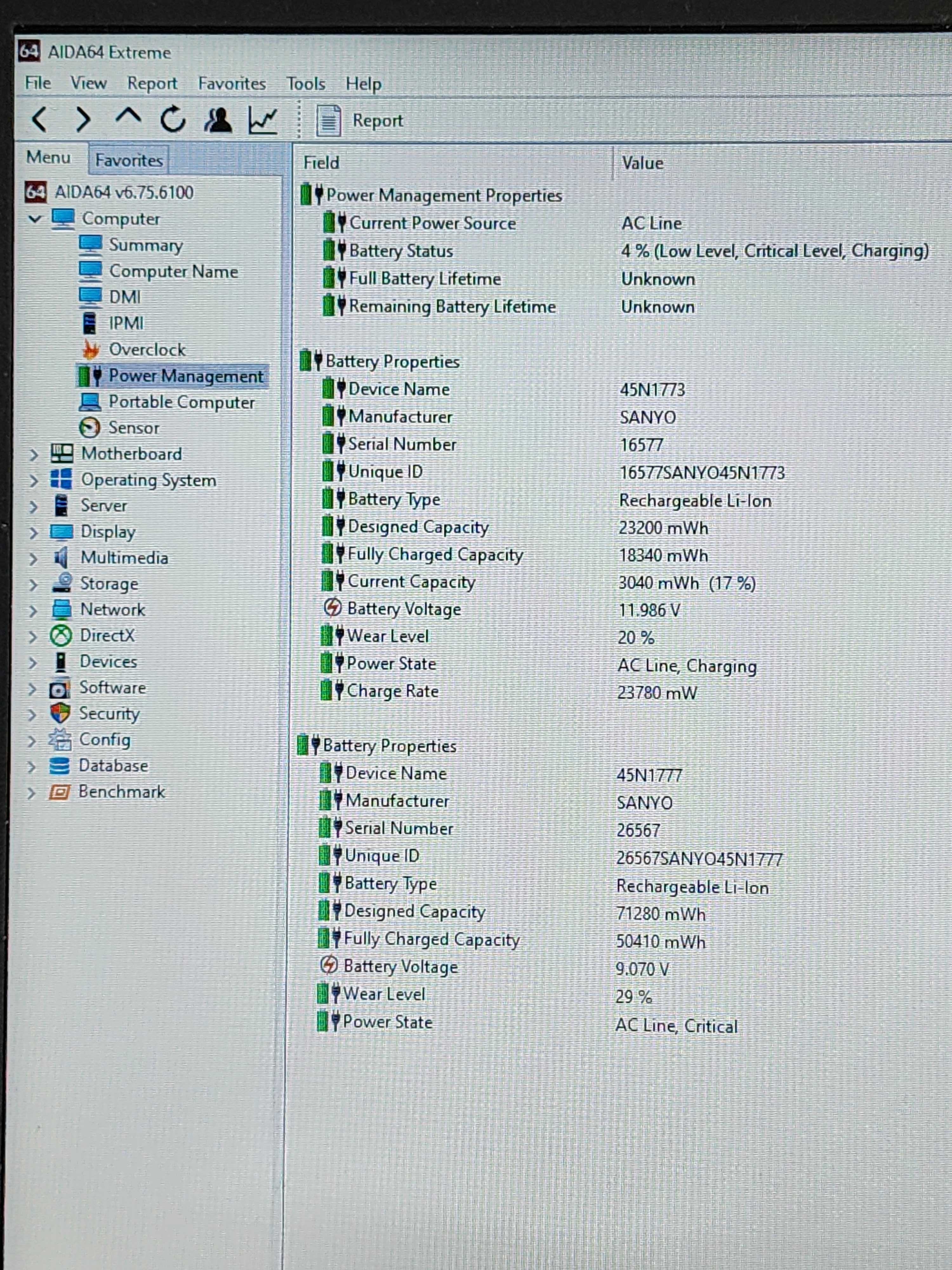Select the Devices tree item

pos(108,661)
